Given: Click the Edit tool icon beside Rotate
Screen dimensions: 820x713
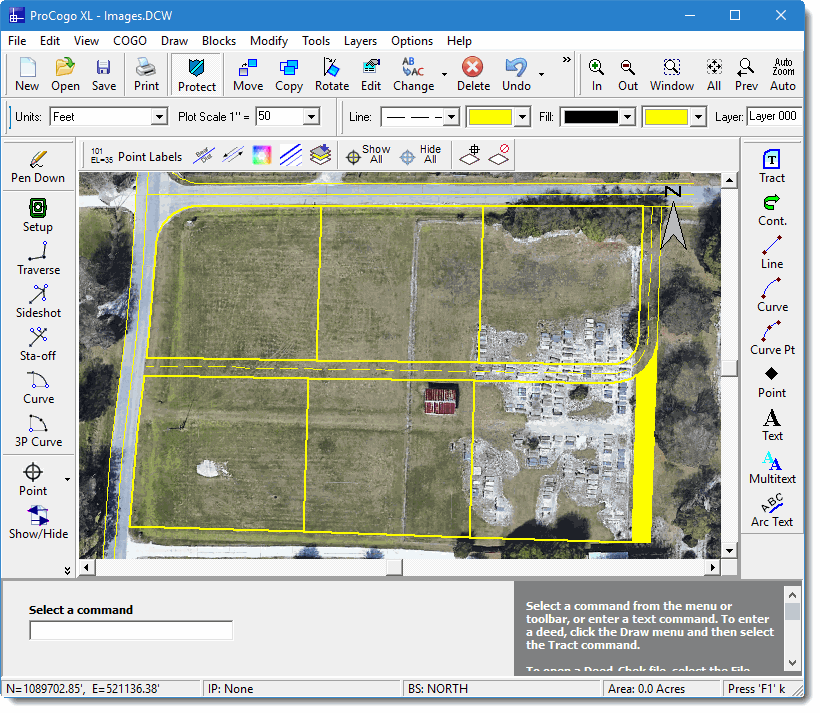Looking at the screenshot, I should [x=371, y=74].
